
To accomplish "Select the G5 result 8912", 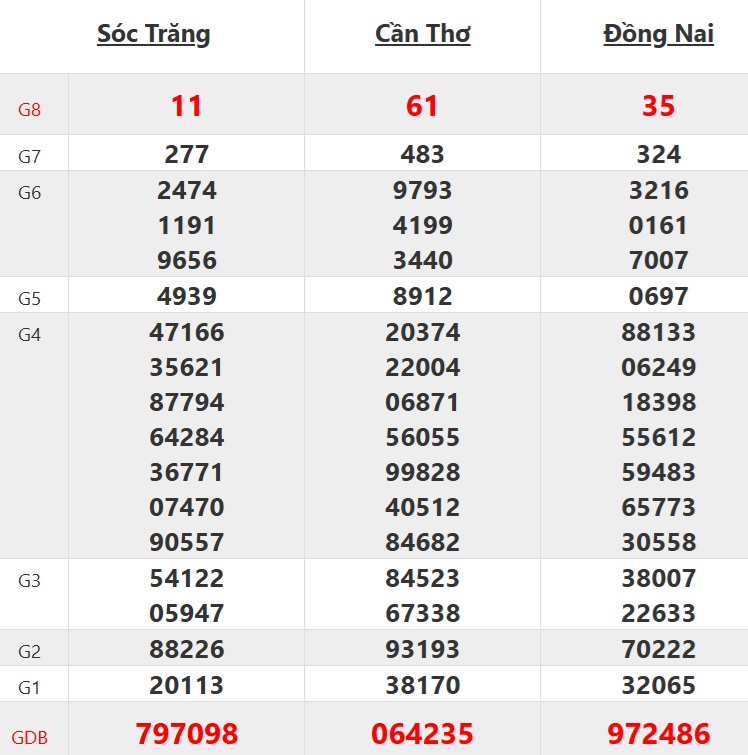I will tap(422, 297).
